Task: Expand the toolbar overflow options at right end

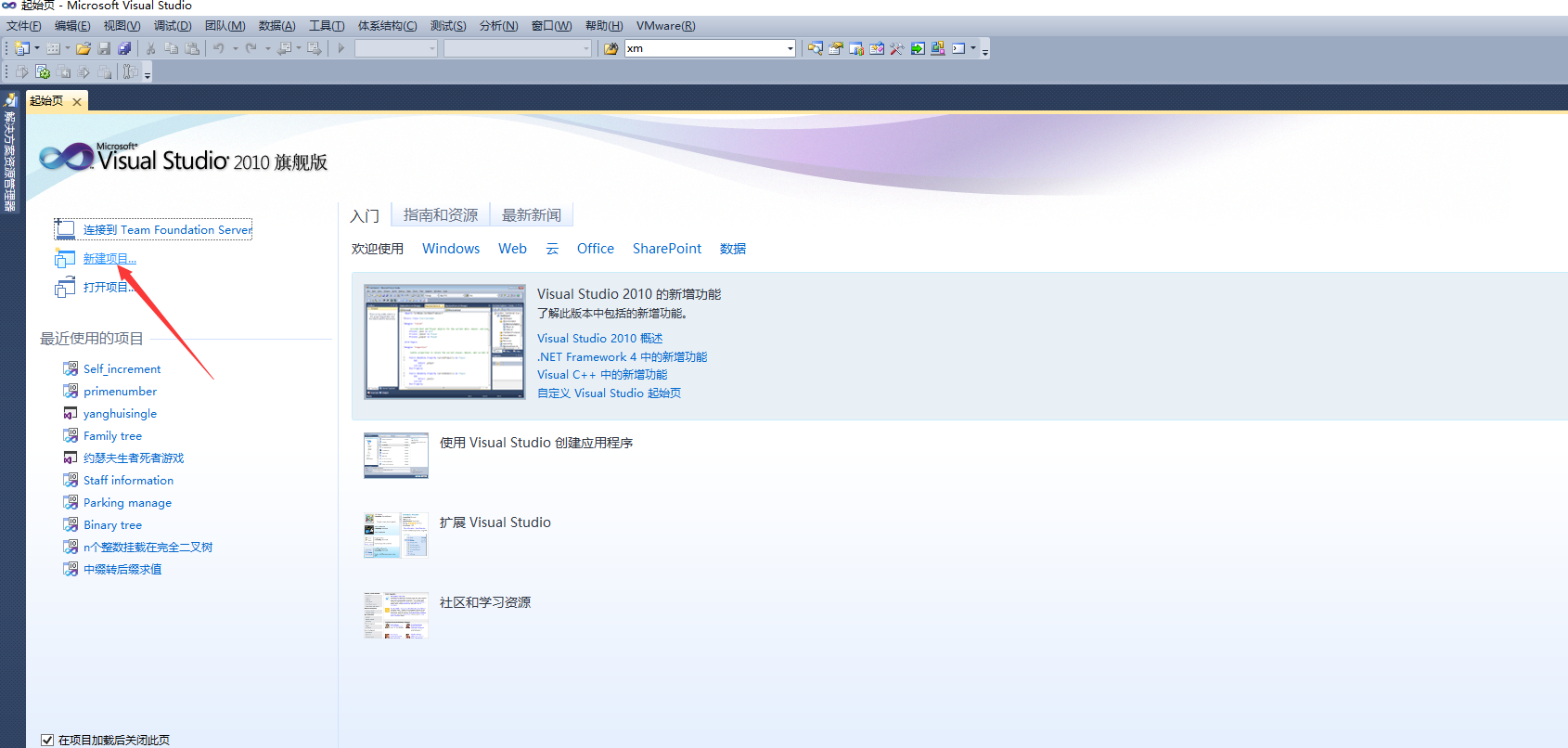Action: (985, 50)
